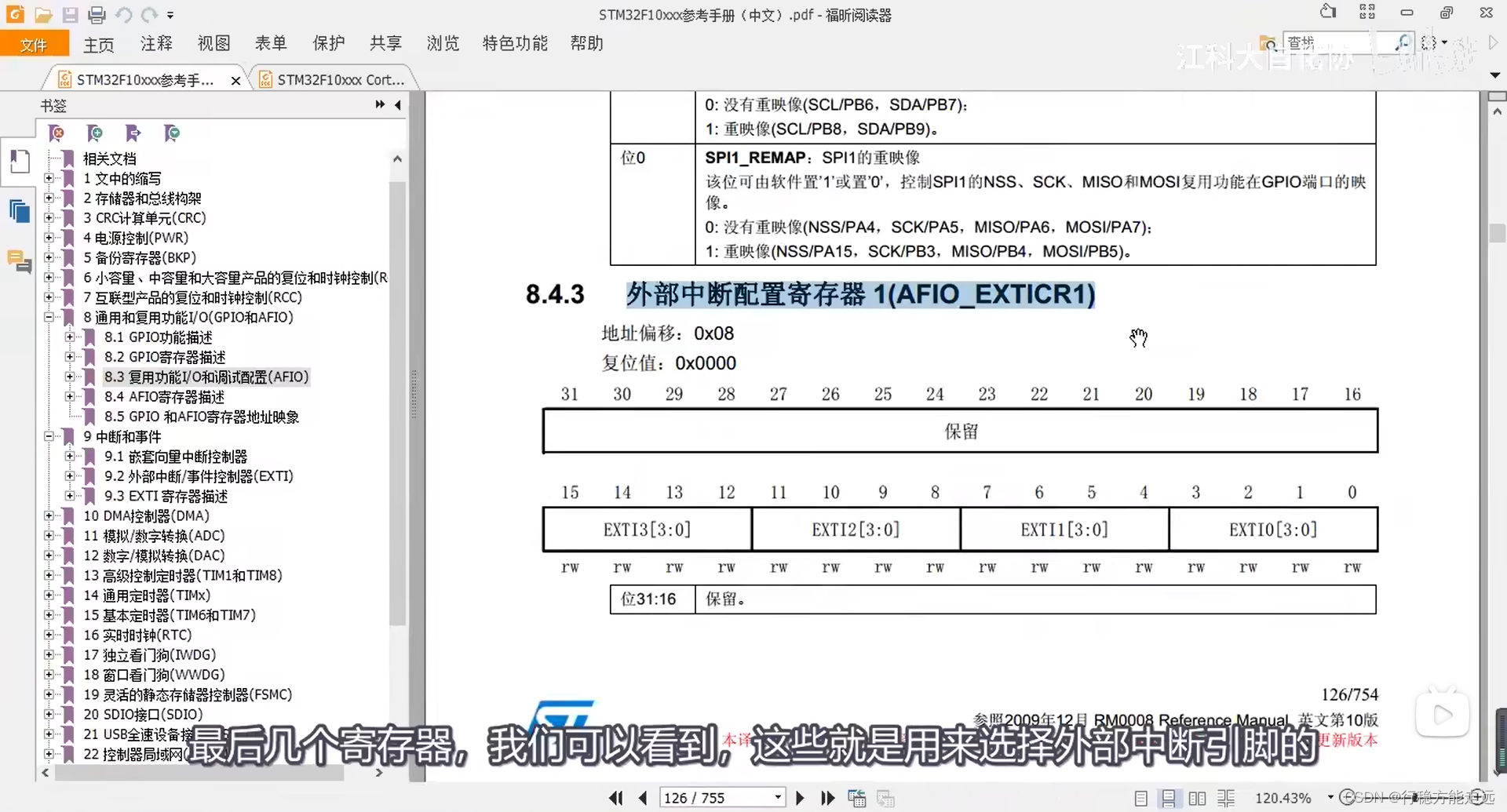Open the 8.5 GPIO 和AFIO寄存器地址映象 bookmark

point(202,417)
